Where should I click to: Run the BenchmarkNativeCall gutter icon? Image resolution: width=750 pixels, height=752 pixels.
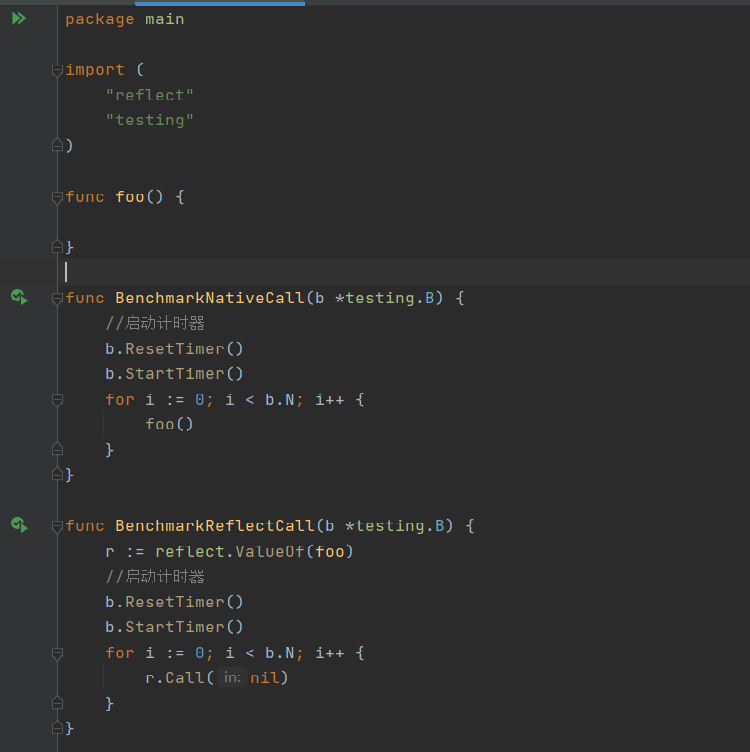coord(19,297)
